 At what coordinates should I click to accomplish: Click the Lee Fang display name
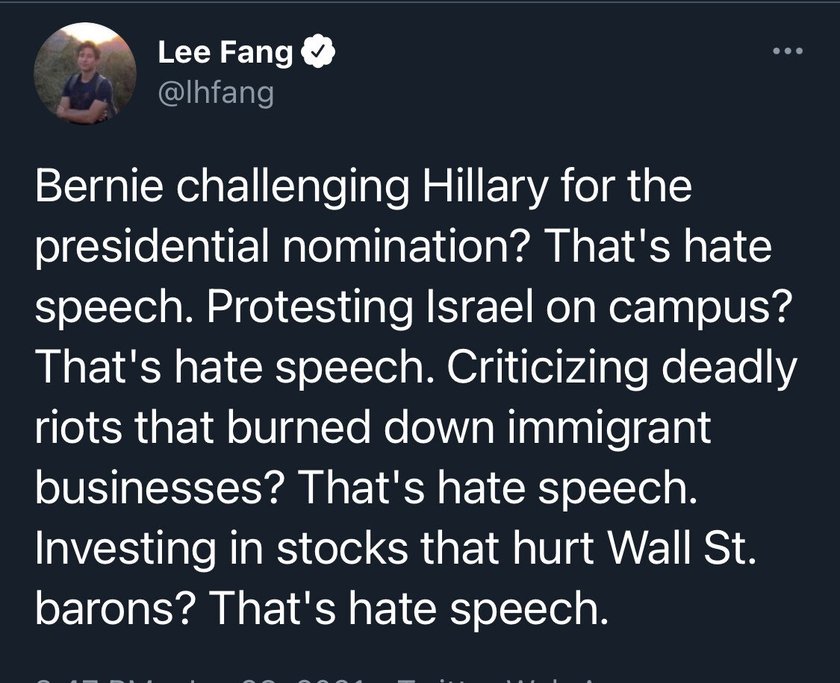(x=225, y=52)
